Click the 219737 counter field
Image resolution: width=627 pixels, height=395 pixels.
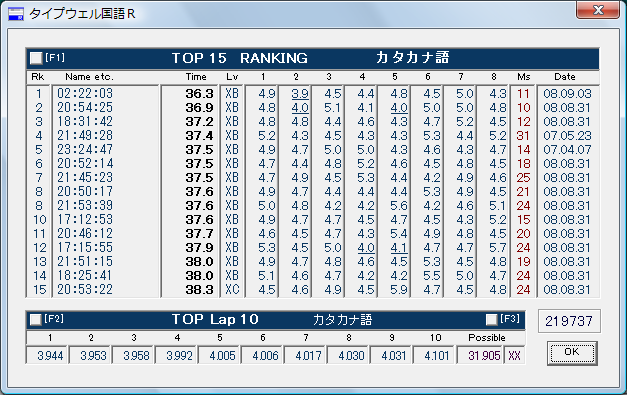(x=569, y=321)
